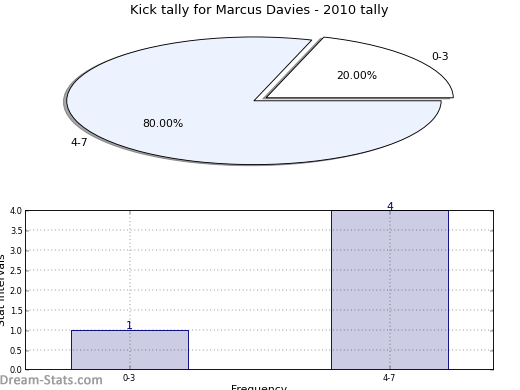Click the 4-7 pie slice label
The height and width of the screenshot is (390, 520).
pos(79,143)
